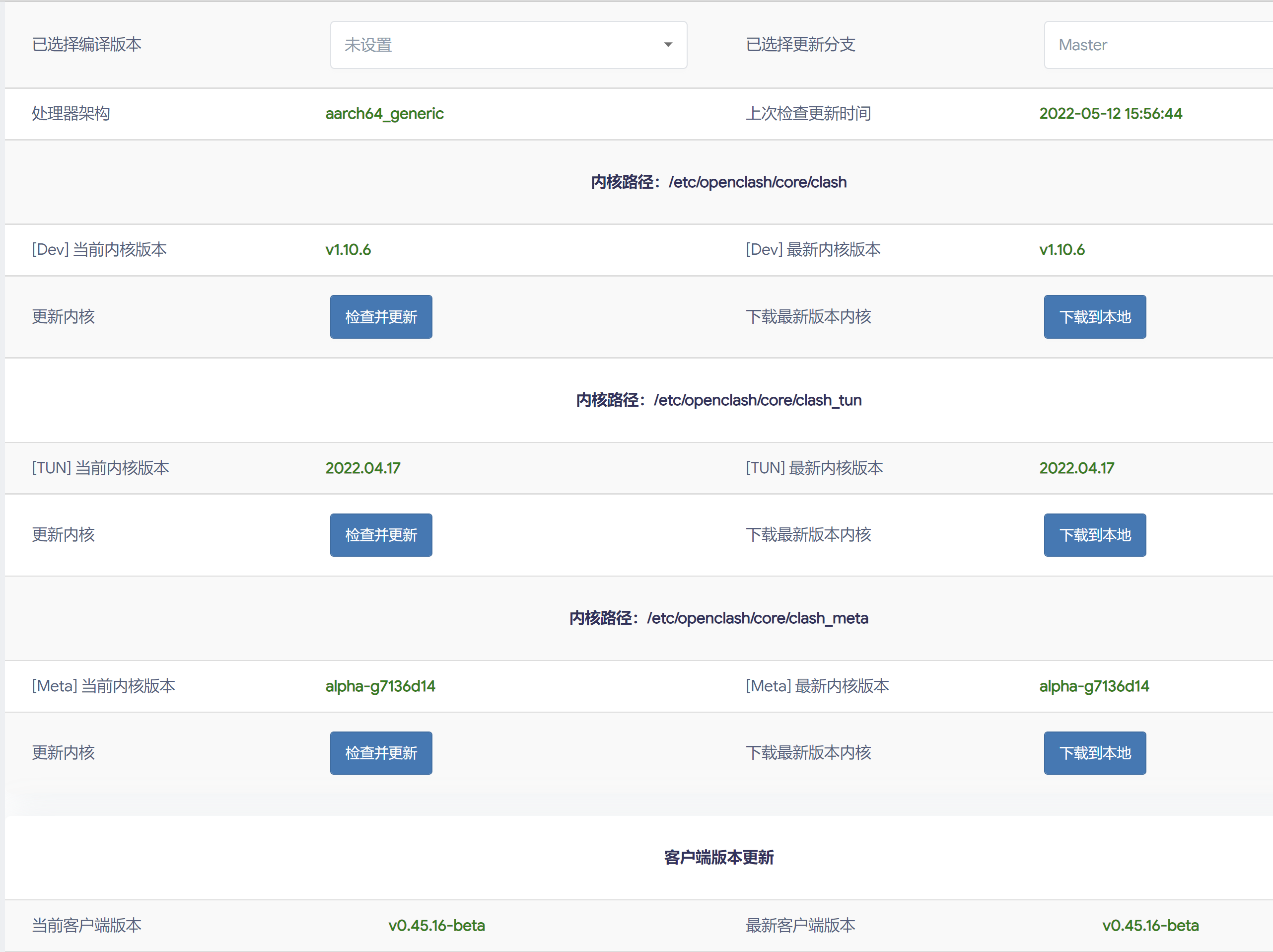Screen dimensions: 1273x952
Task: Click the [TUN] 最新内核版本 label
Action: [814, 468]
